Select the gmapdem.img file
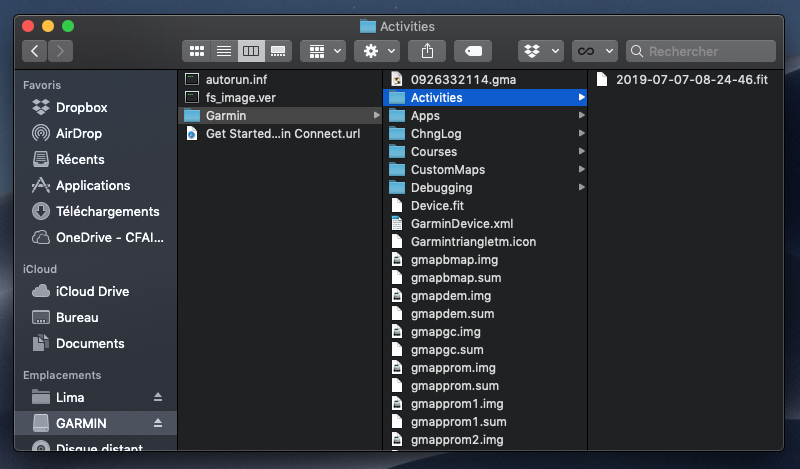 [x=485, y=295]
